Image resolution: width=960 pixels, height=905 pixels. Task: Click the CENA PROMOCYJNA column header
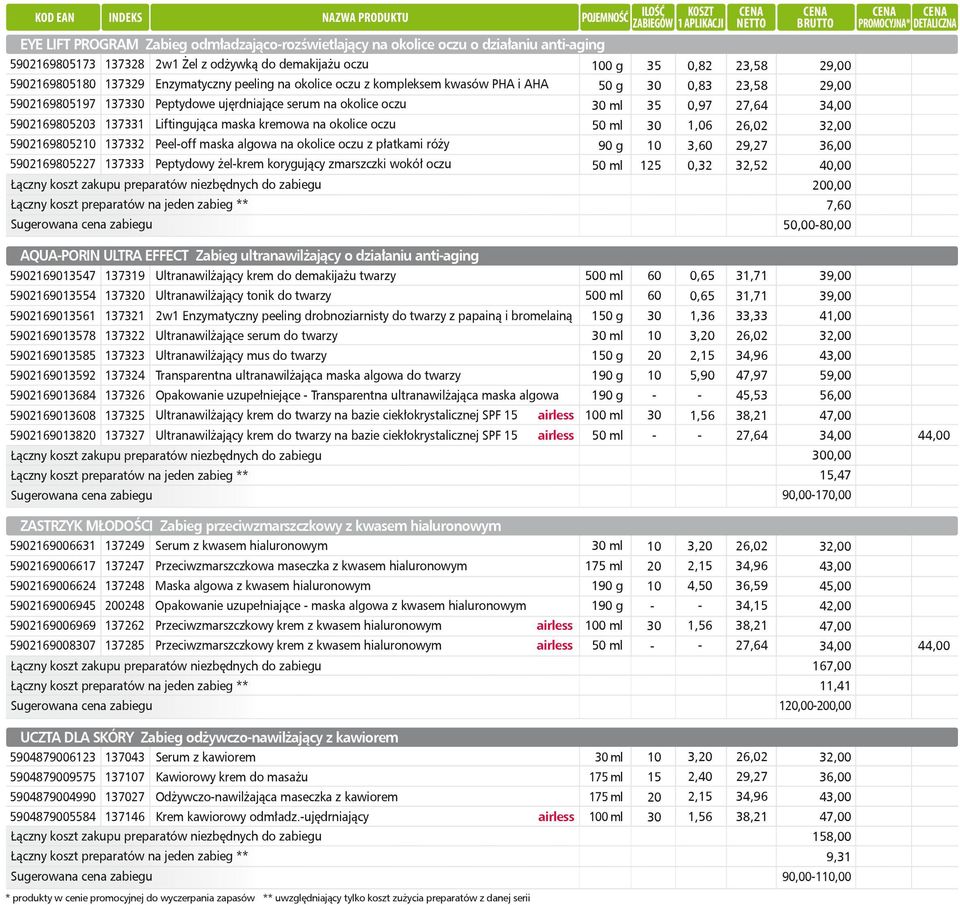coord(883,17)
